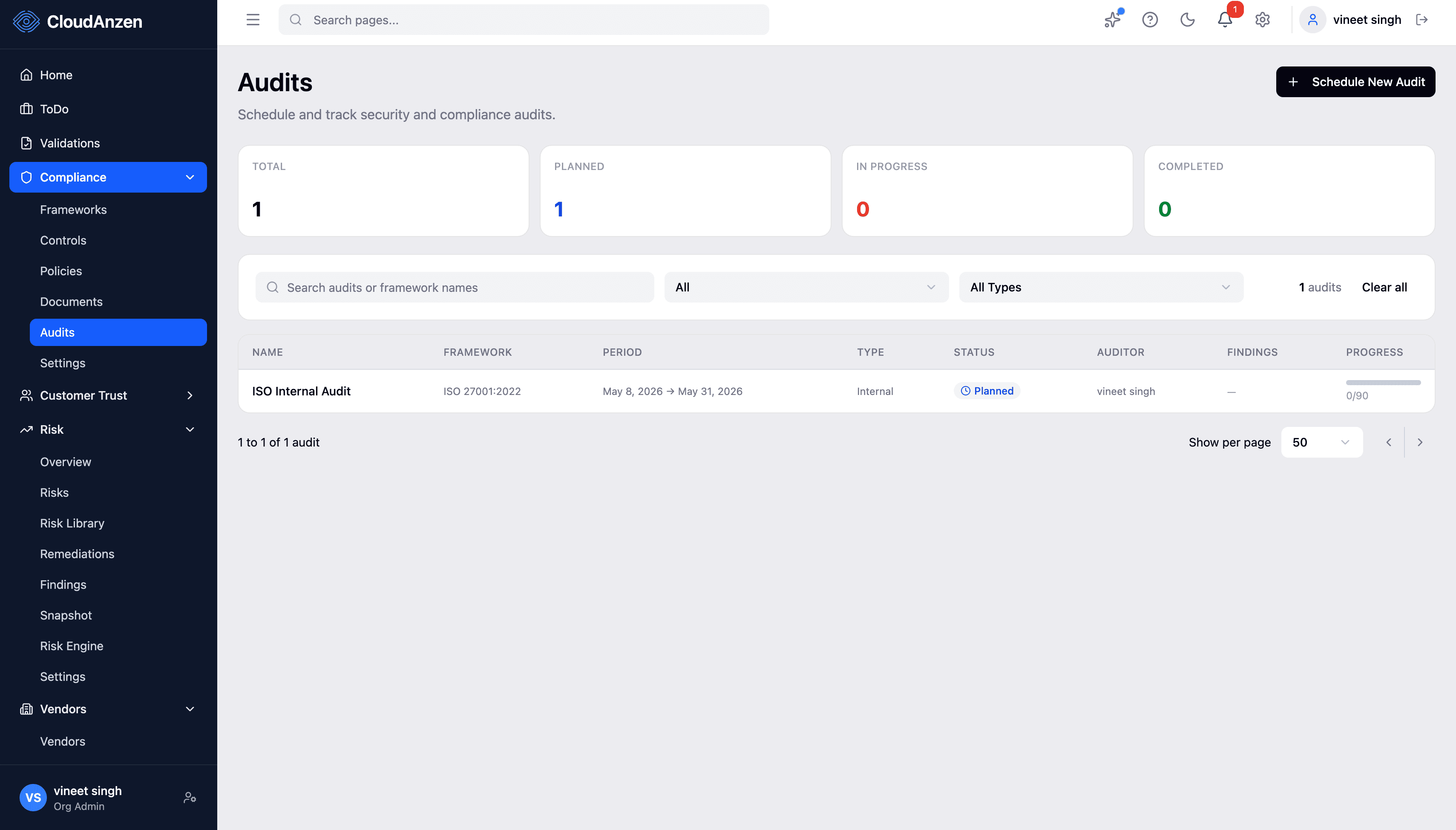Viewport: 1456px width, 830px height.
Task: Click Schedule New Audit button
Action: 1355,82
